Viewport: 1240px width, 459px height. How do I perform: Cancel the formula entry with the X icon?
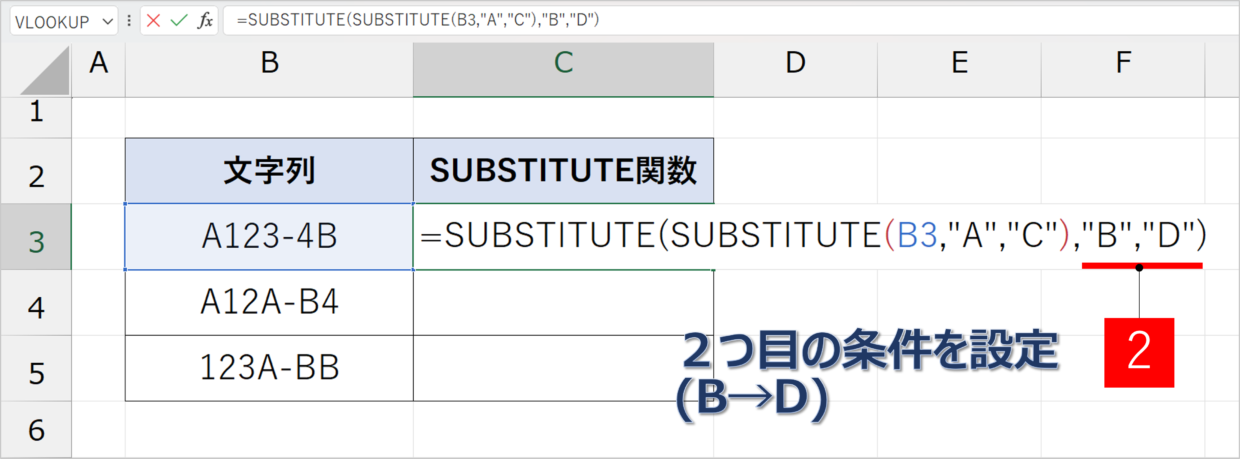coord(154,20)
